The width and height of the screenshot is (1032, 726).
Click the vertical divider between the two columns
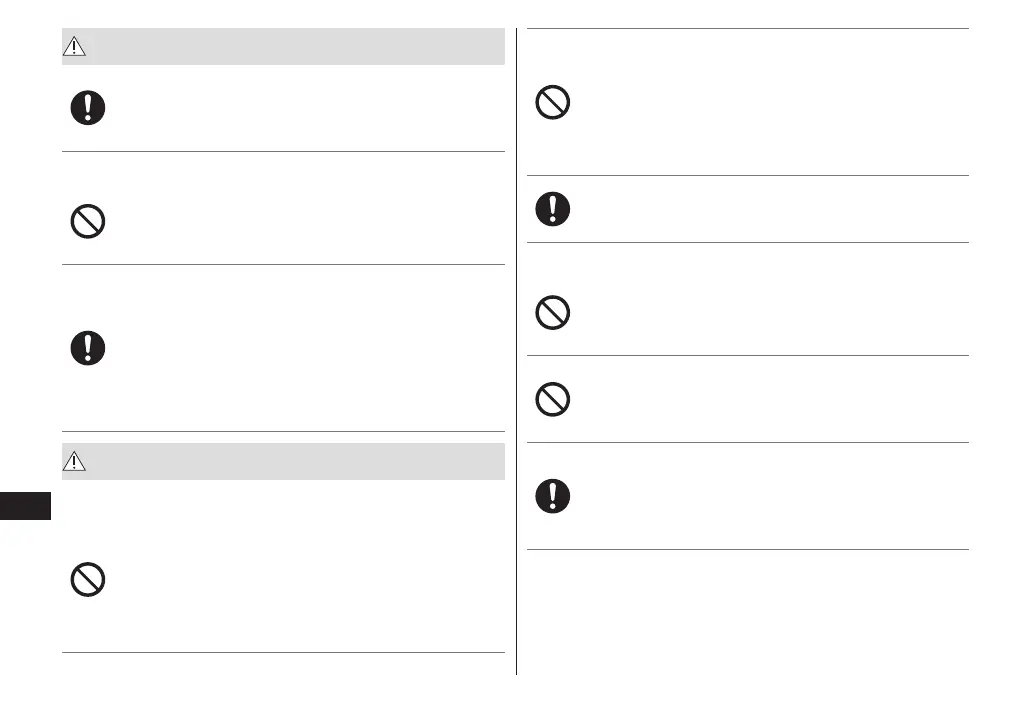pos(516,350)
